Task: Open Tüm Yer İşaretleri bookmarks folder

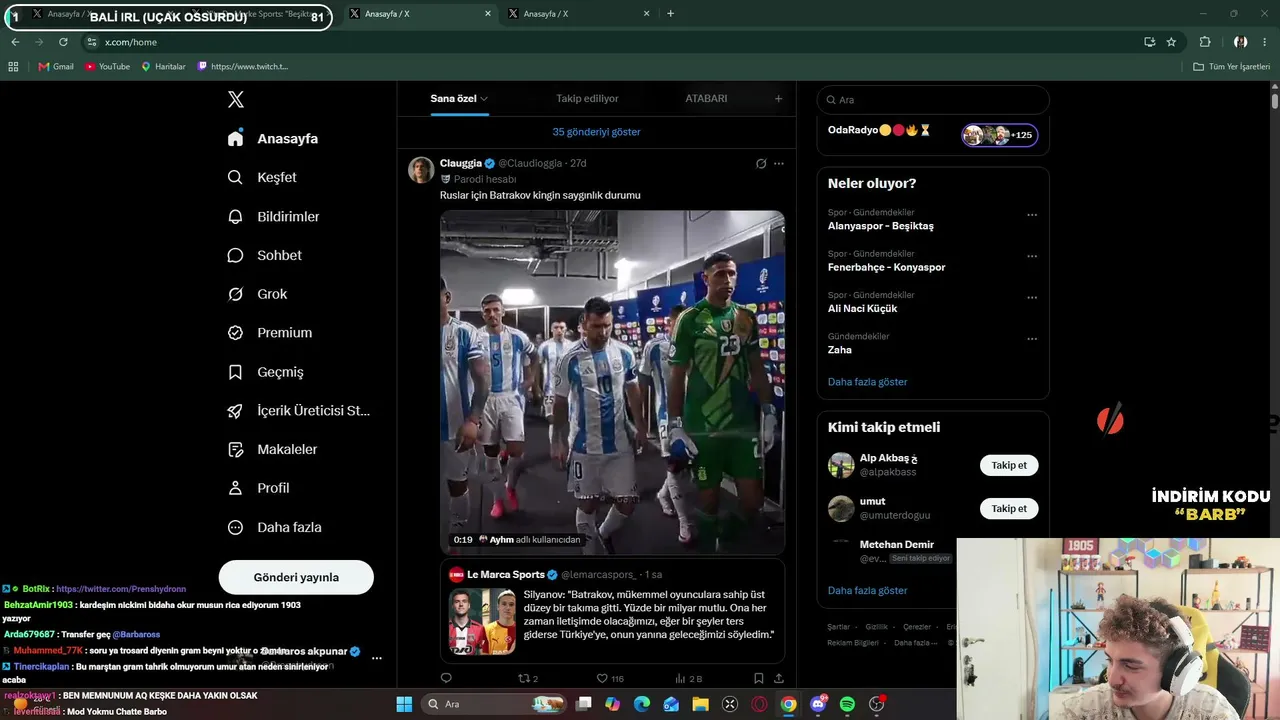Action: coord(1232,67)
